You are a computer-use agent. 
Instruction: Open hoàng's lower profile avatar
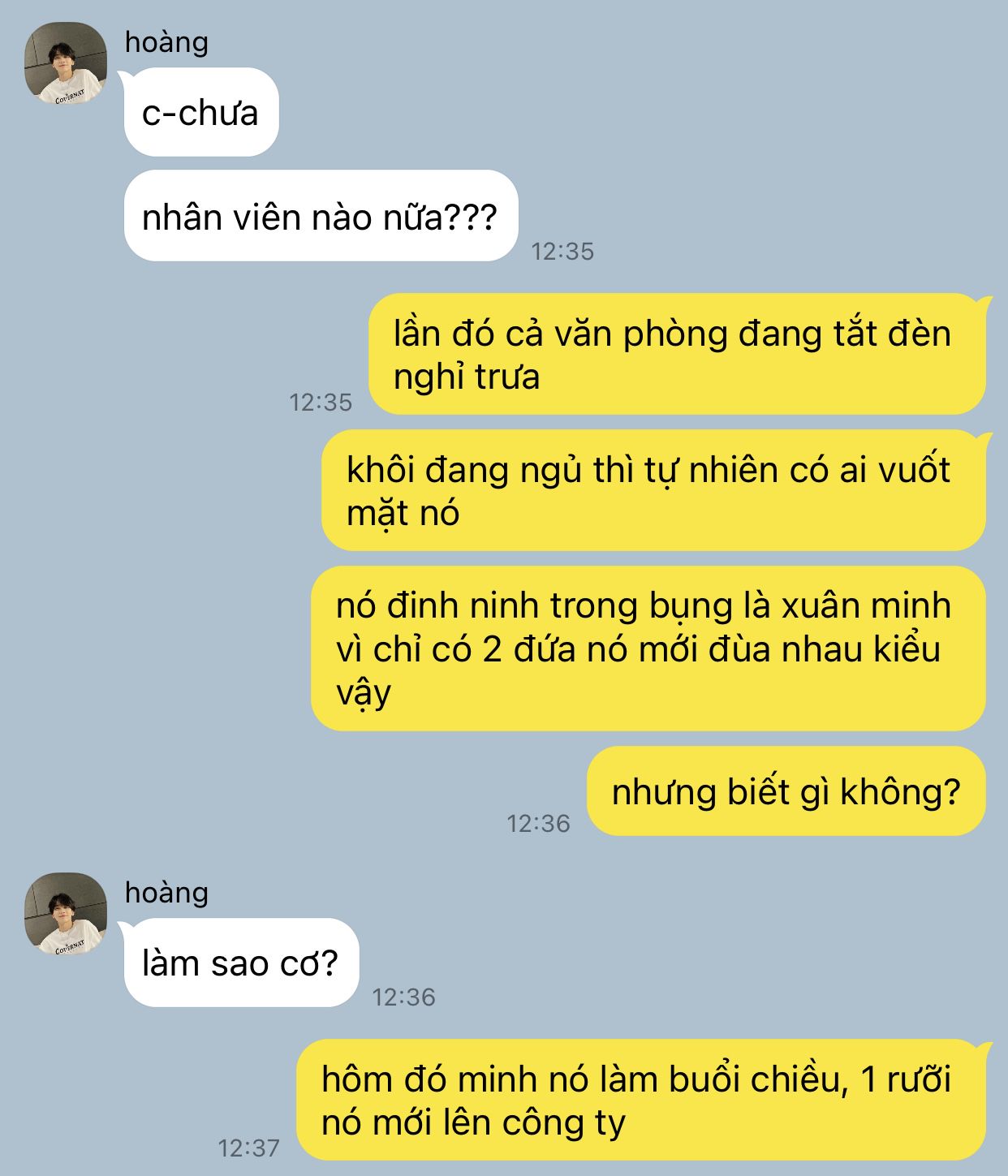pyautogui.click(x=66, y=913)
